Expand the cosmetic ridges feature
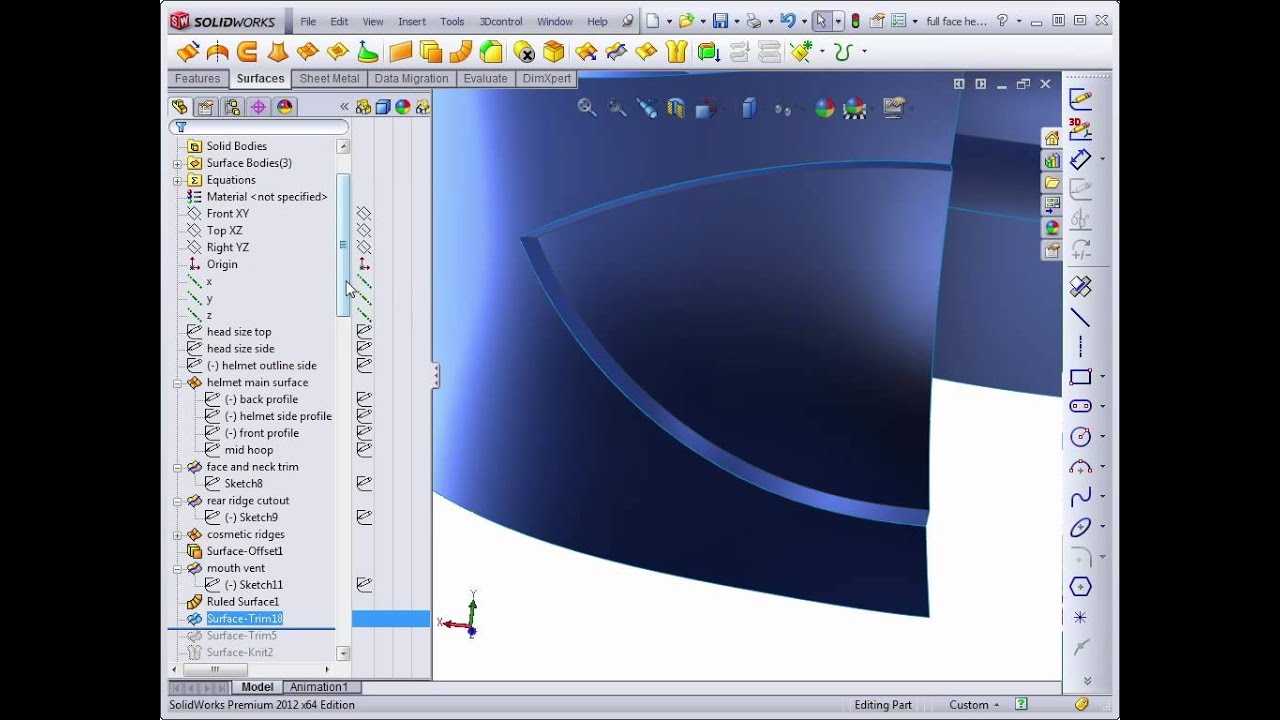 [177, 534]
